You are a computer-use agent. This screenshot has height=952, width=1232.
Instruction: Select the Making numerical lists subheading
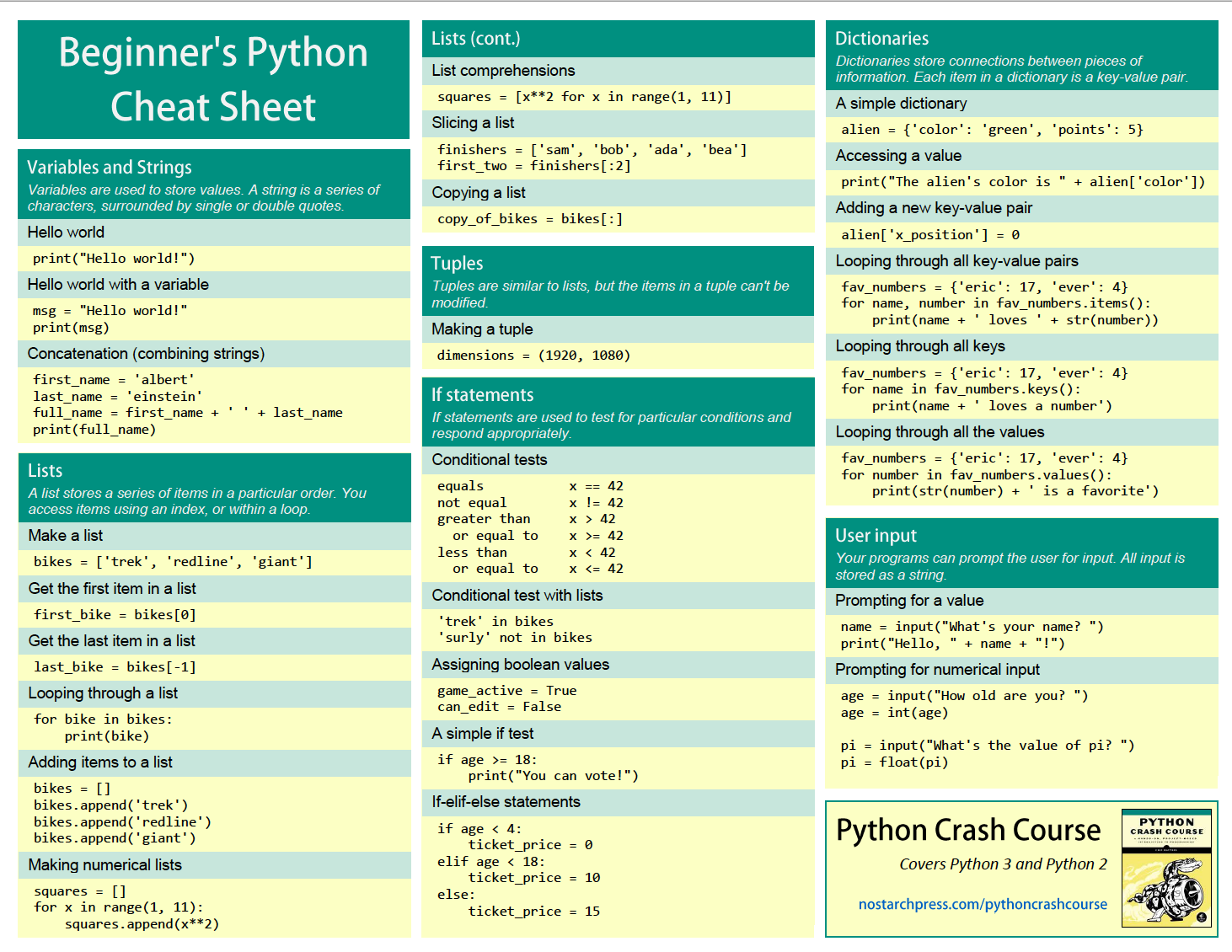104,864
